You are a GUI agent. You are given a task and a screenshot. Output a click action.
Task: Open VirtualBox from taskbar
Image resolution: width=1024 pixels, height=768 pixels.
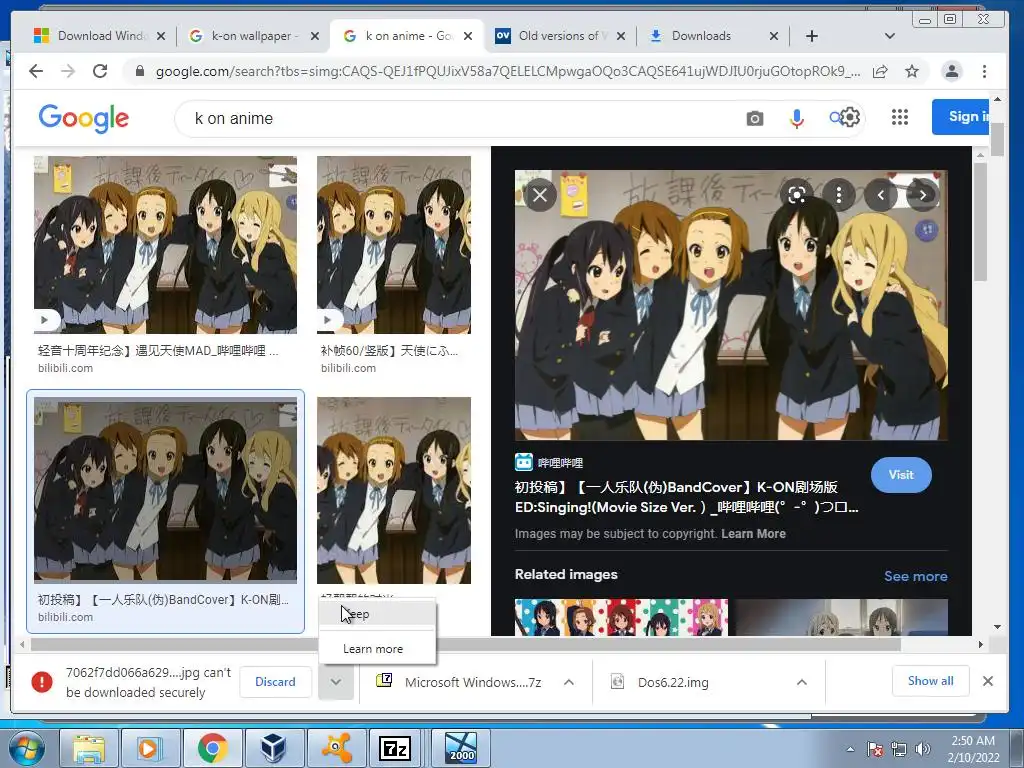[274, 748]
